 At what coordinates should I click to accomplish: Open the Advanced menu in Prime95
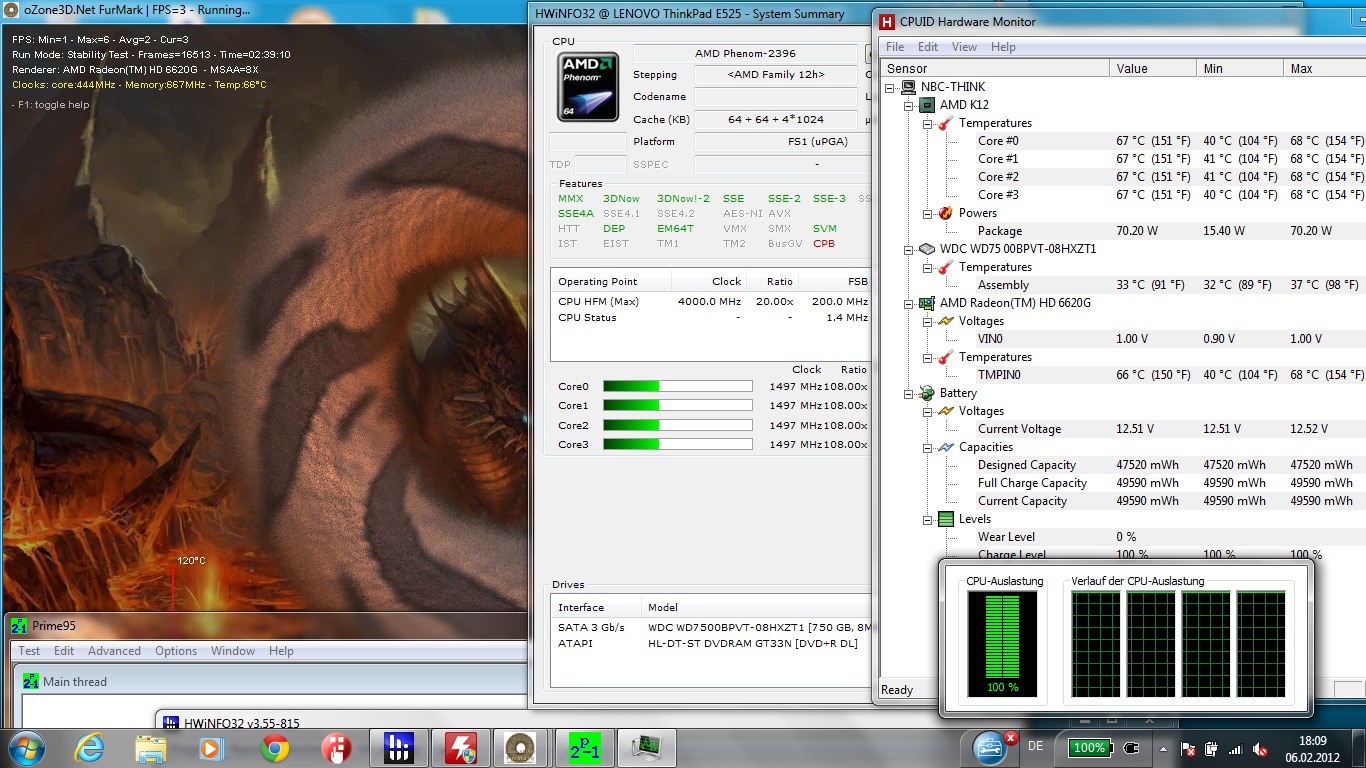click(114, 651)
